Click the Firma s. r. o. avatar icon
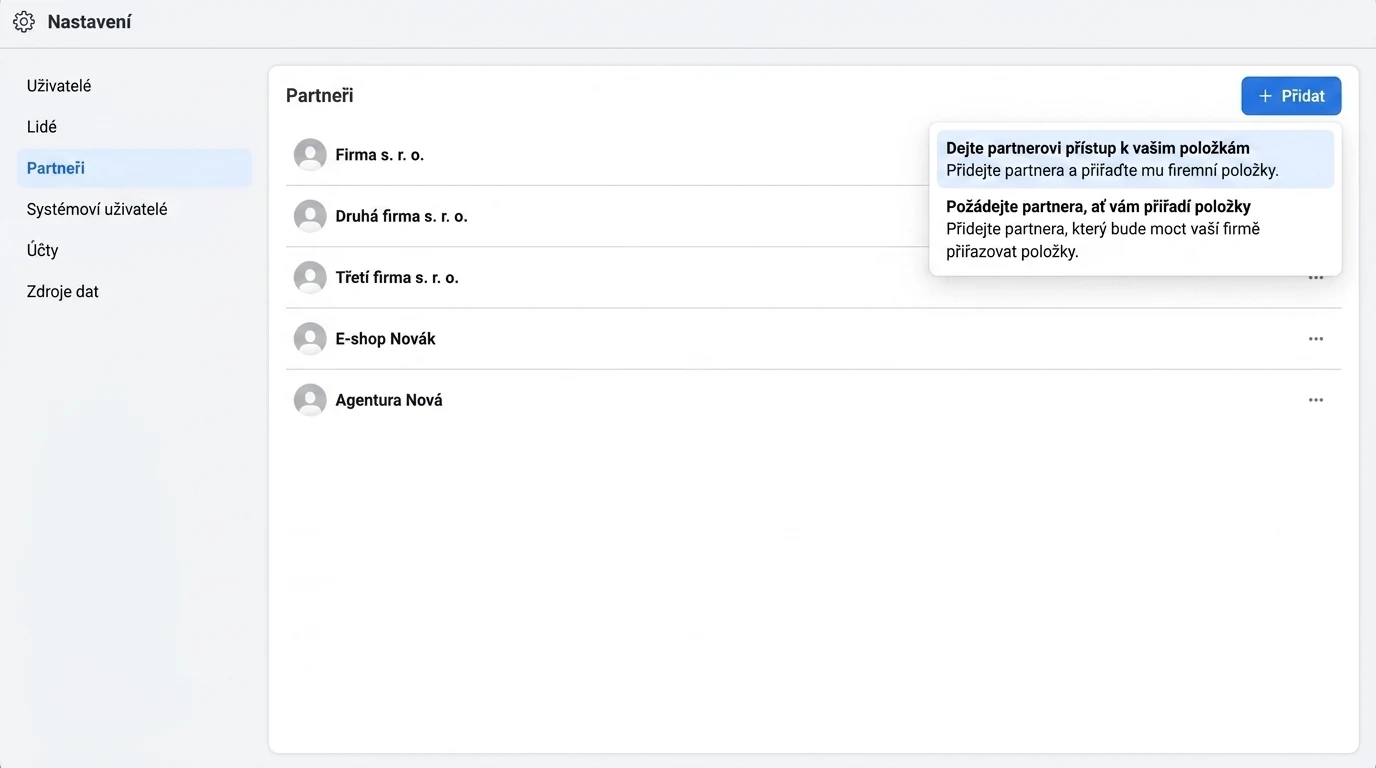 (x=310, y=155)
